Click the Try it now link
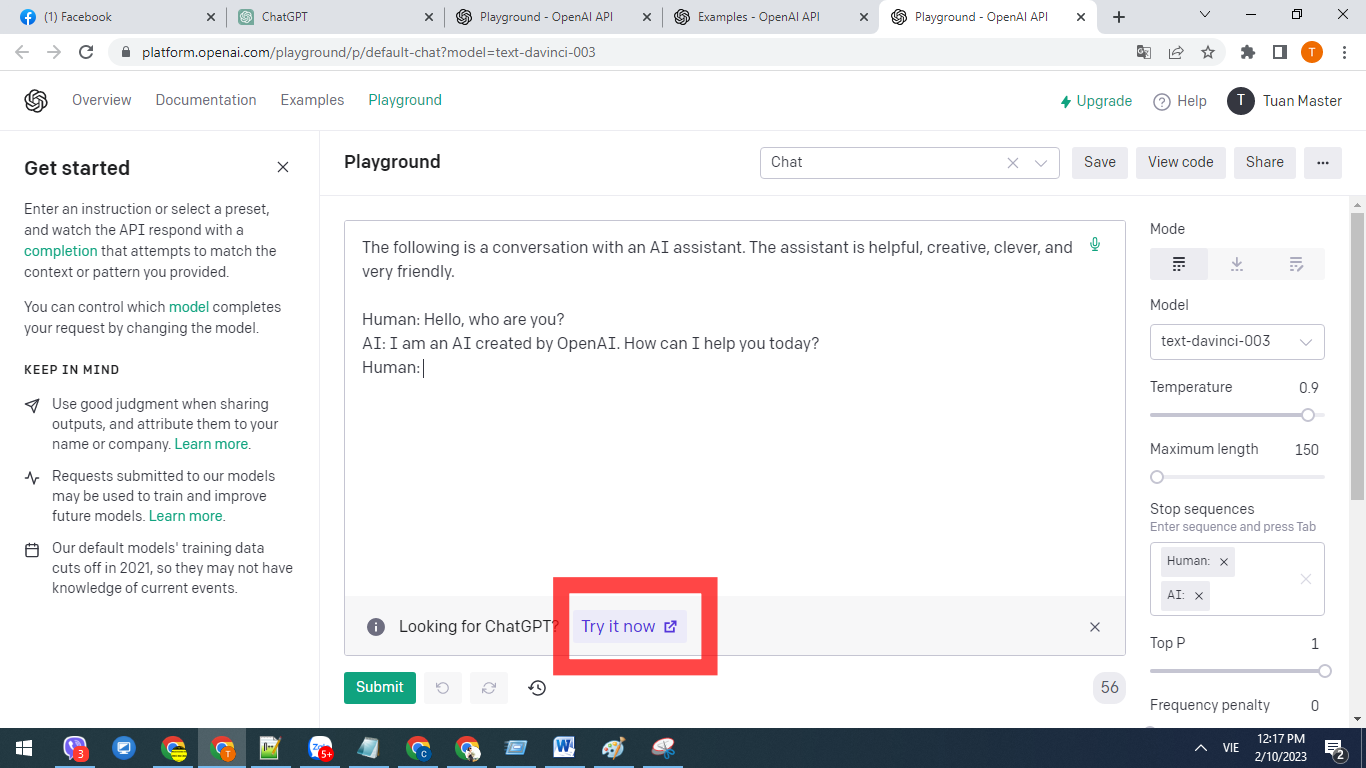Image resolution: width=1366 pixels, height=768 pixels. coord(629,627)
